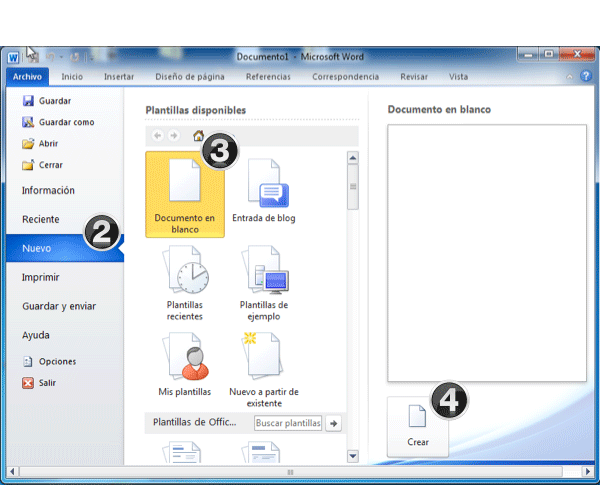600x485 pixels.
Task: Open Plantillas recientes
Action: pos(185,283)
